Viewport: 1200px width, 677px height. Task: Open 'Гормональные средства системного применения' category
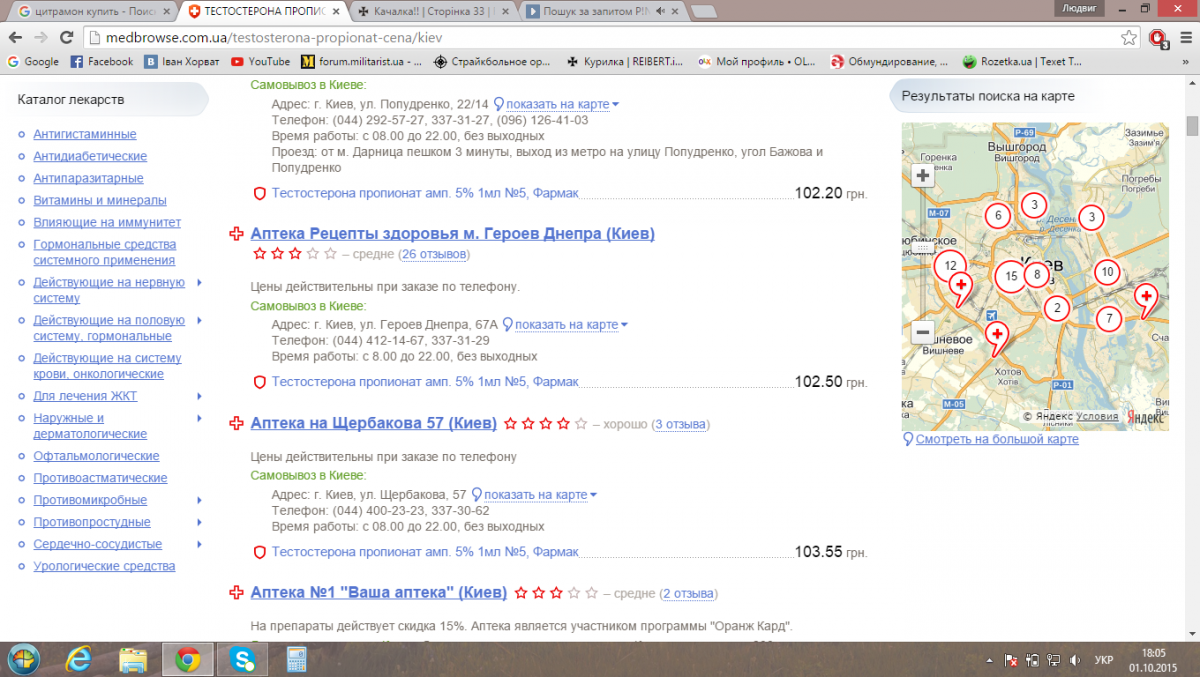(104, 252)
